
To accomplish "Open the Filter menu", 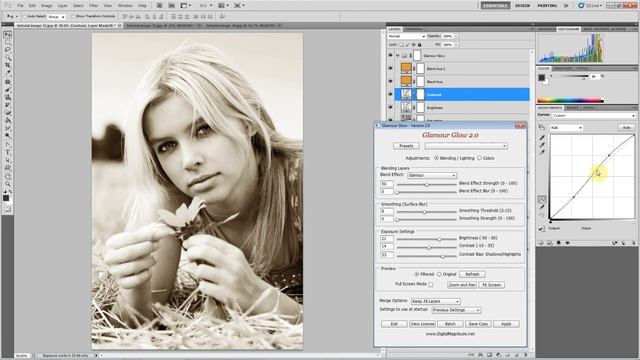I will [x=93, y=6].
